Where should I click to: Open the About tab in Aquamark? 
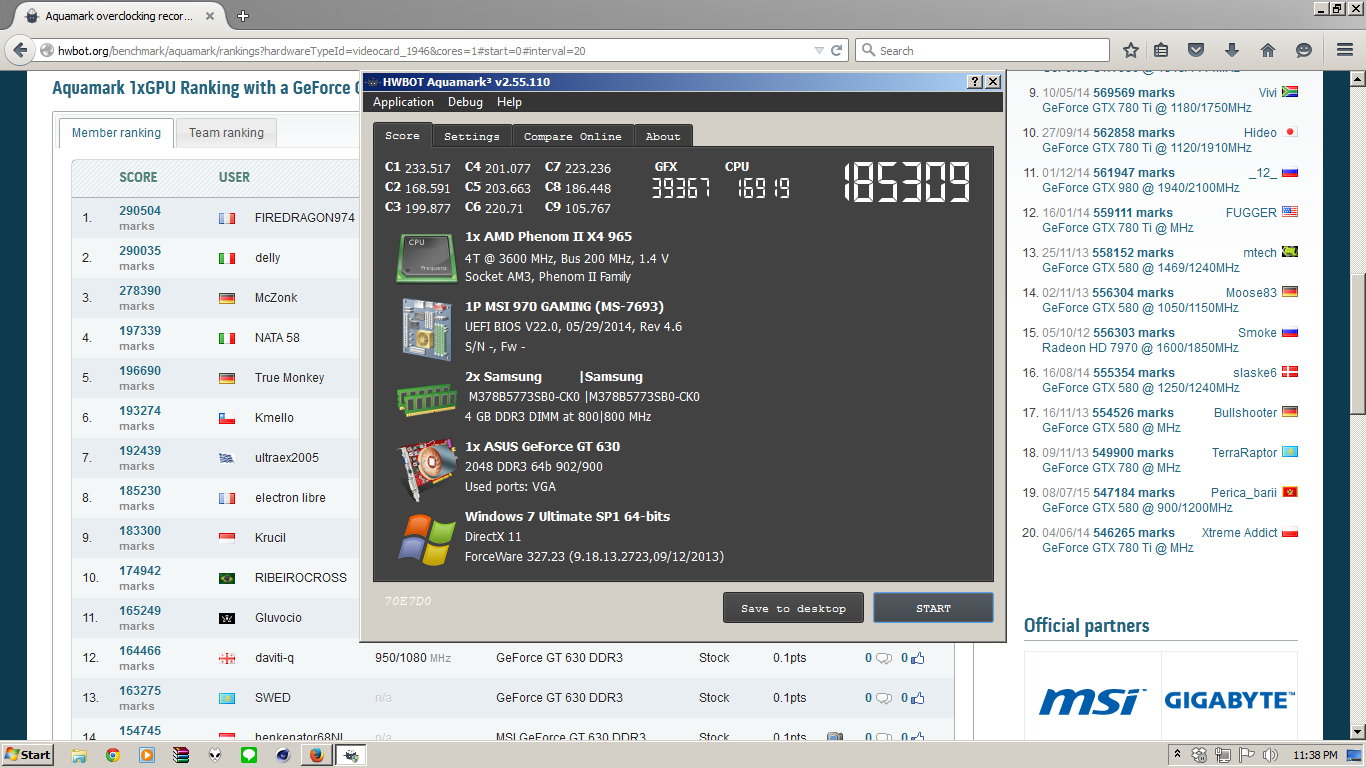[x=663, y=136]
